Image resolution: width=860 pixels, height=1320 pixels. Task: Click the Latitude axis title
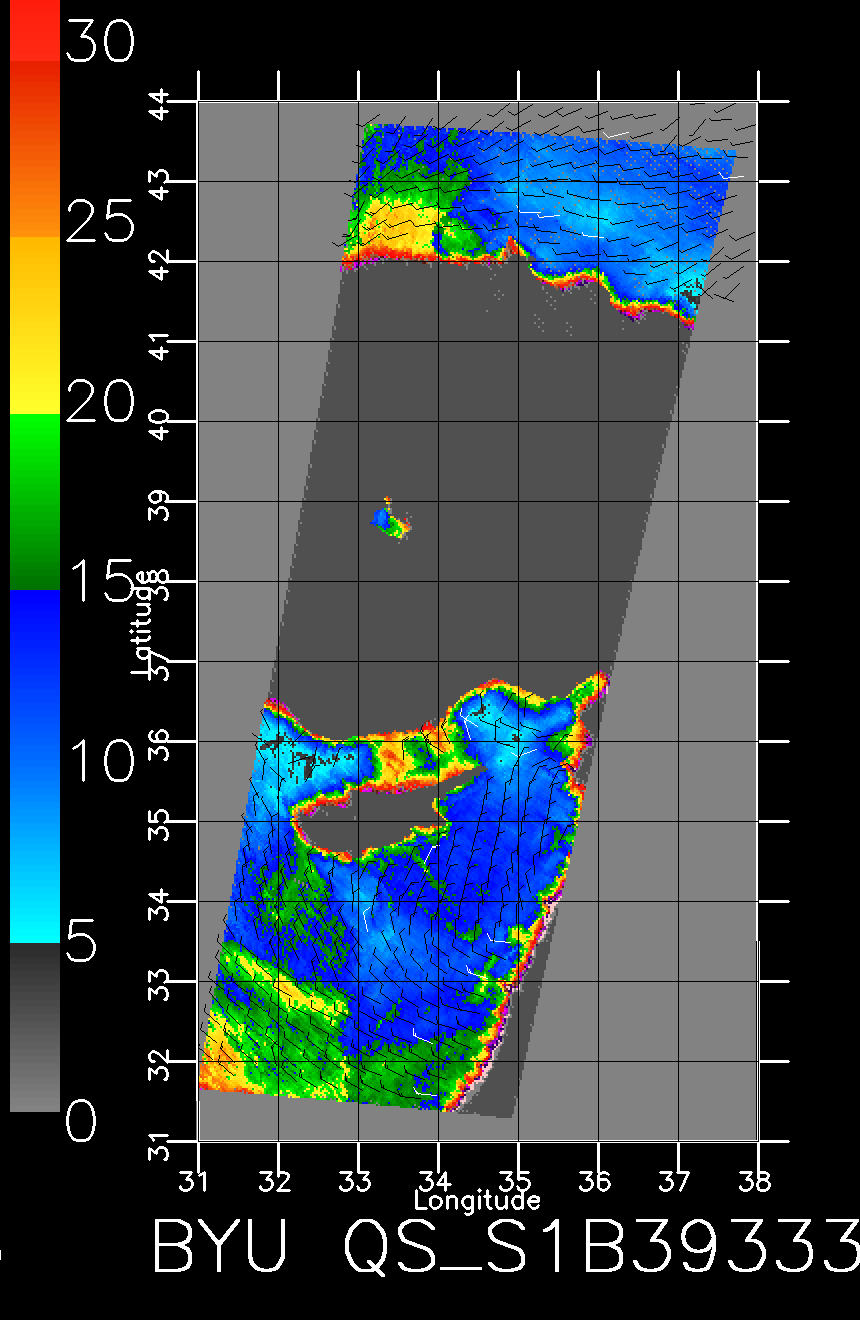(x=144, y=624)
